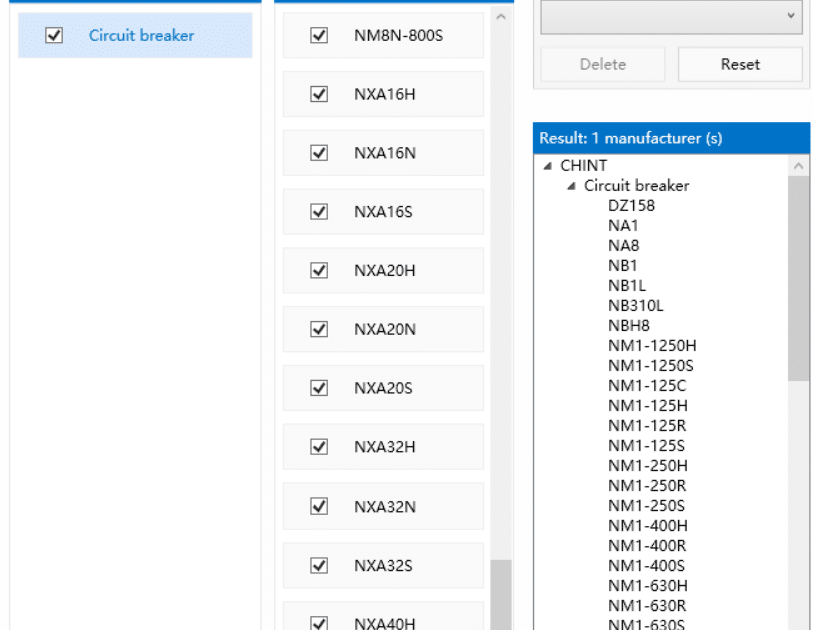Select NM1-400S in the result tree
This screenshot has width=813, height=630.
click(x=646, y=566)
